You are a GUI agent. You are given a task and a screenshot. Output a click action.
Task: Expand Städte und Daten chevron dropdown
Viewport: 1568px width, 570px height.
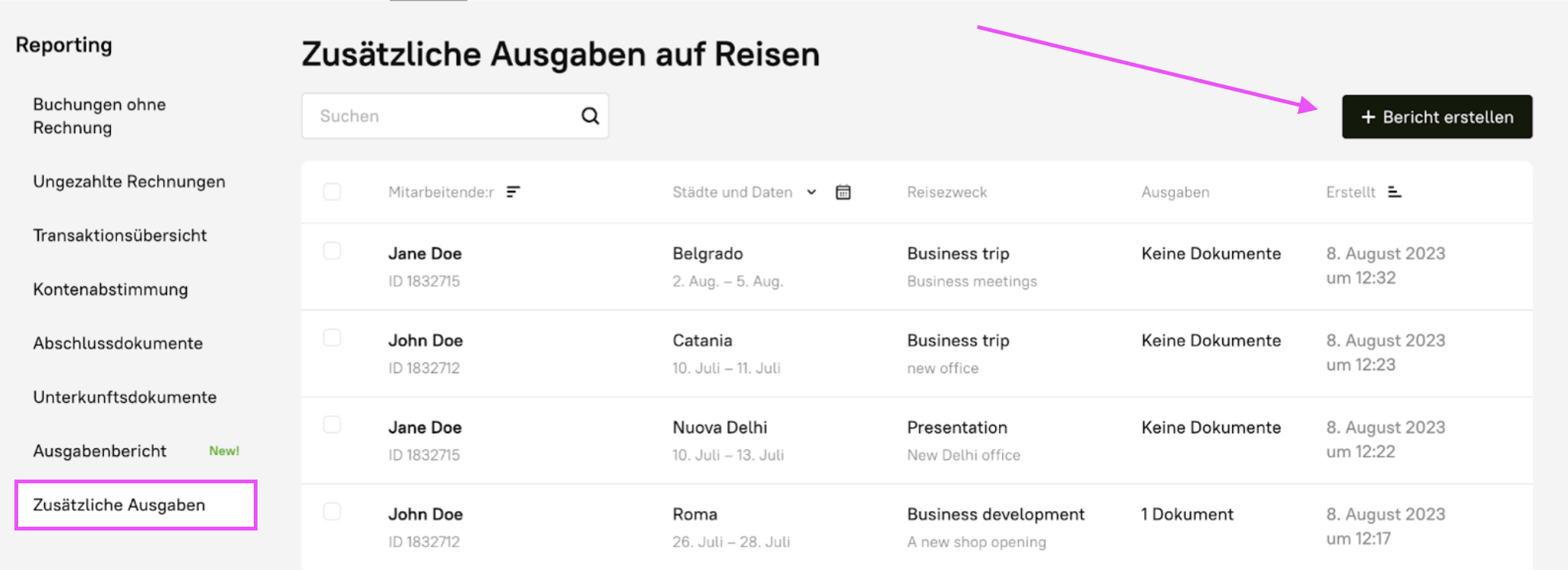(x=811, y=192)
